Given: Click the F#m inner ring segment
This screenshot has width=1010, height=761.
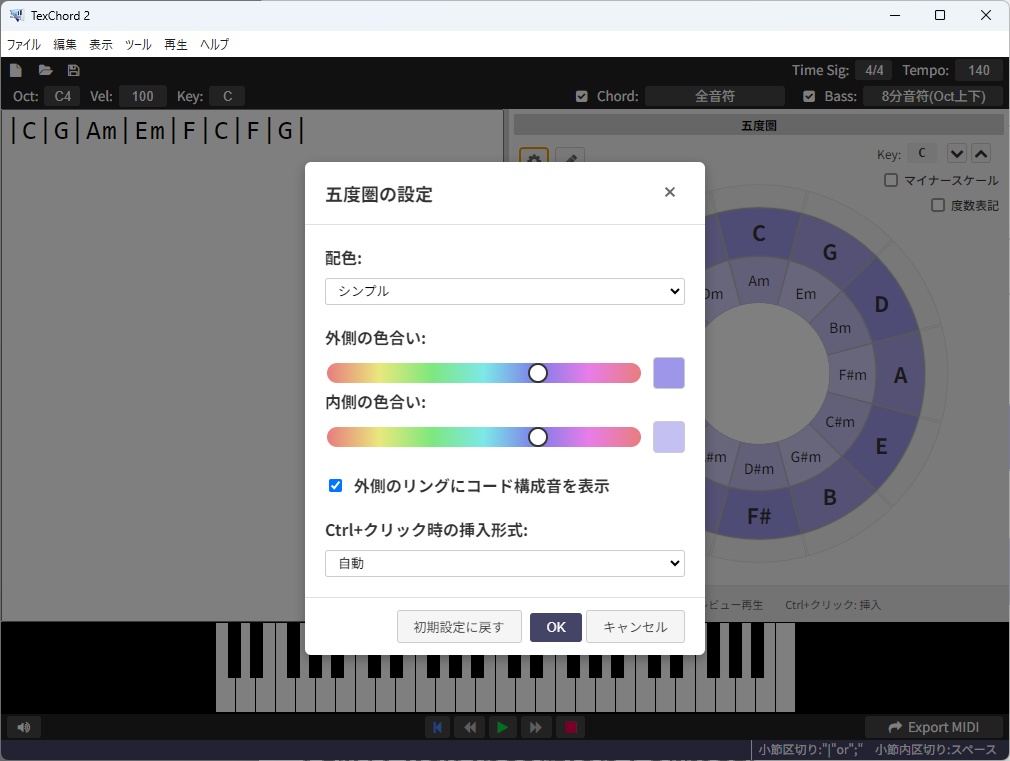Looking at the screenshot, I should click(x=852, y=375).
